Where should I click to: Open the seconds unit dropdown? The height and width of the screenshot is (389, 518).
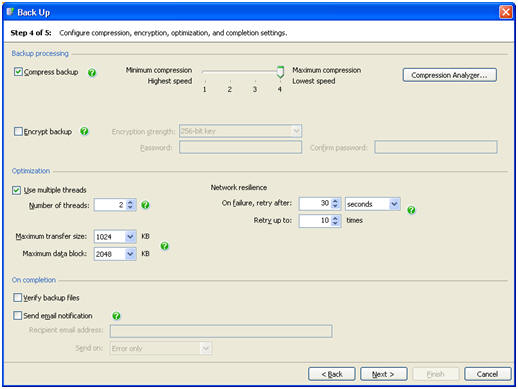[x=394, y=204]
